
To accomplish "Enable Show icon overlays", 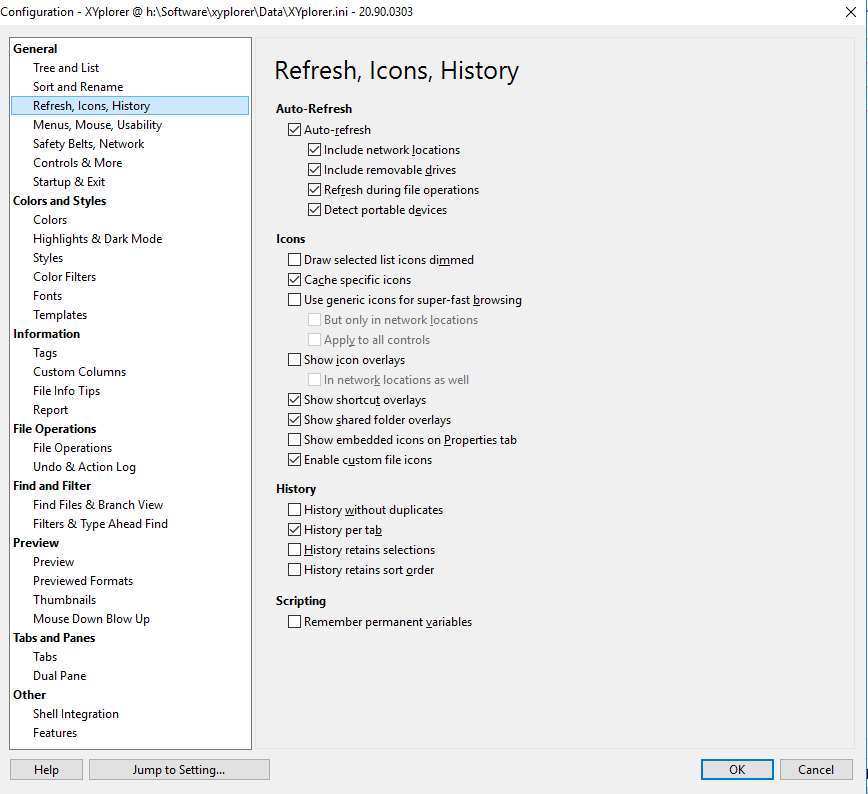I will click(295, 359).
